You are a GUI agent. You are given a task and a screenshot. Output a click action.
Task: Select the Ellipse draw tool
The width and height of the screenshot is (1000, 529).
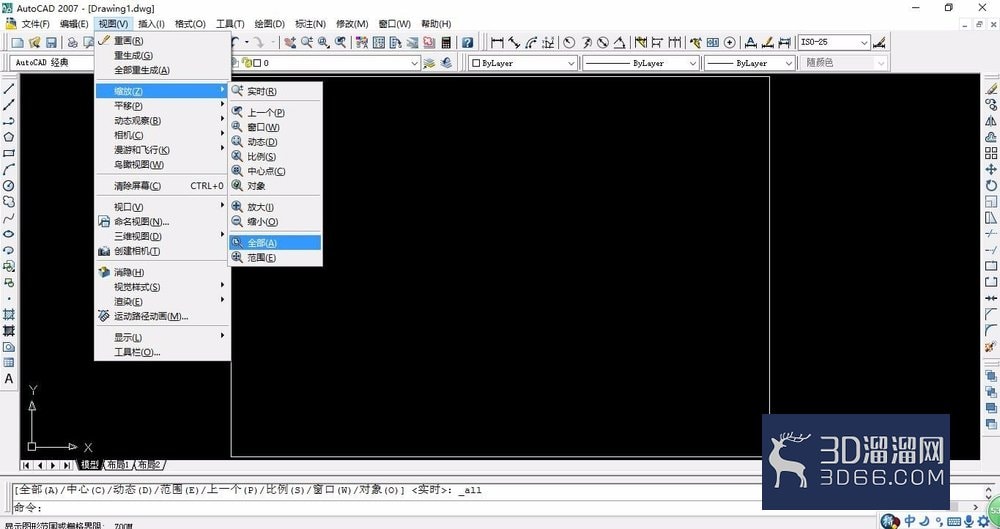click(x=8, y=234)
